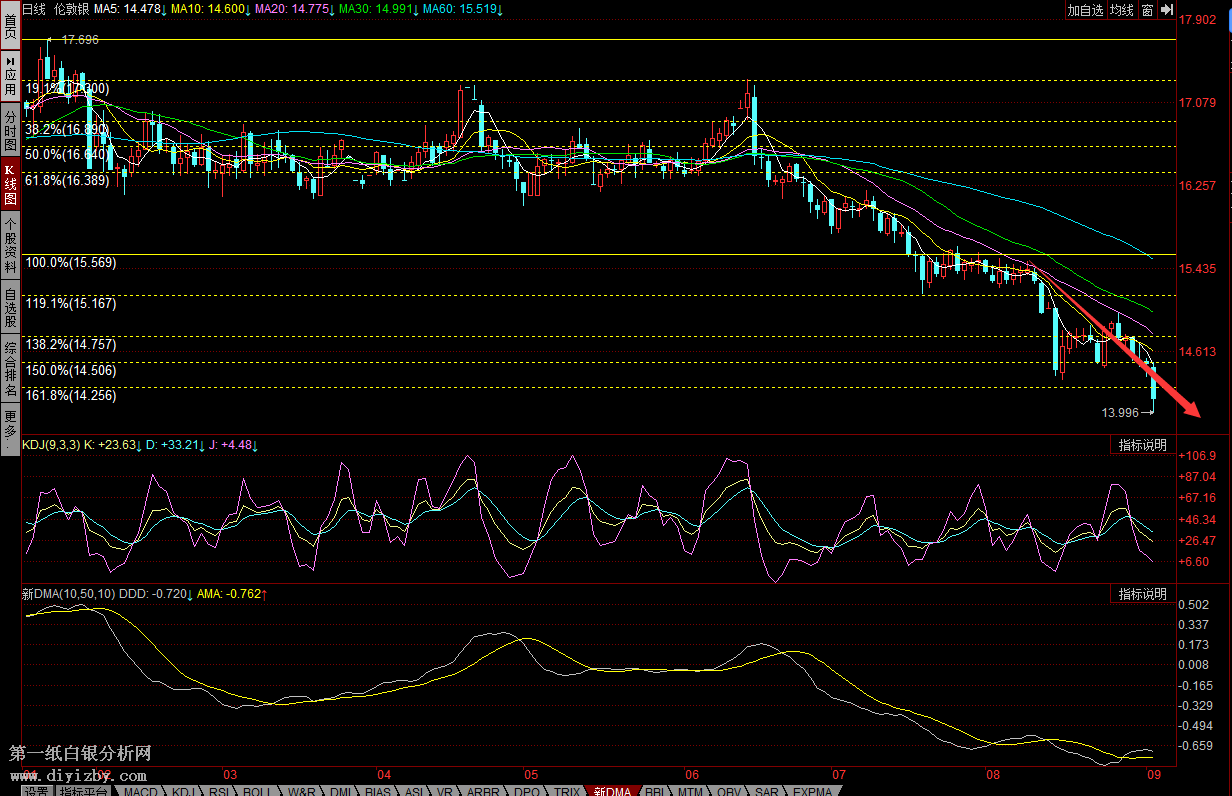Open the 首页 home sidebar item
Screen dimensions: 1232x796
[x=10, y=24]
